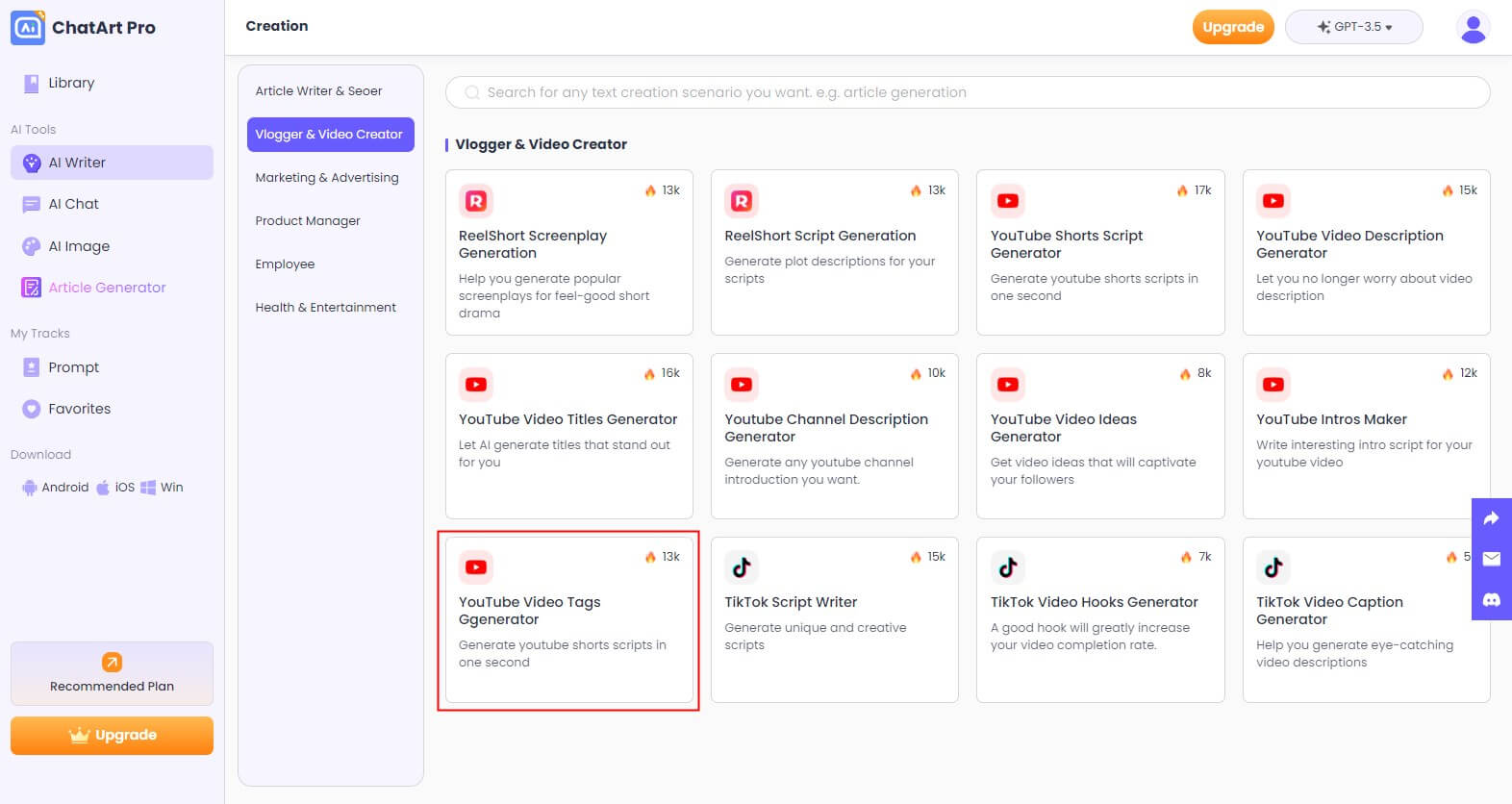This screenshot has width=1512, height=804.
Task: Expand the GPT-3.5 model dropdown
Action: (1354, 27)
